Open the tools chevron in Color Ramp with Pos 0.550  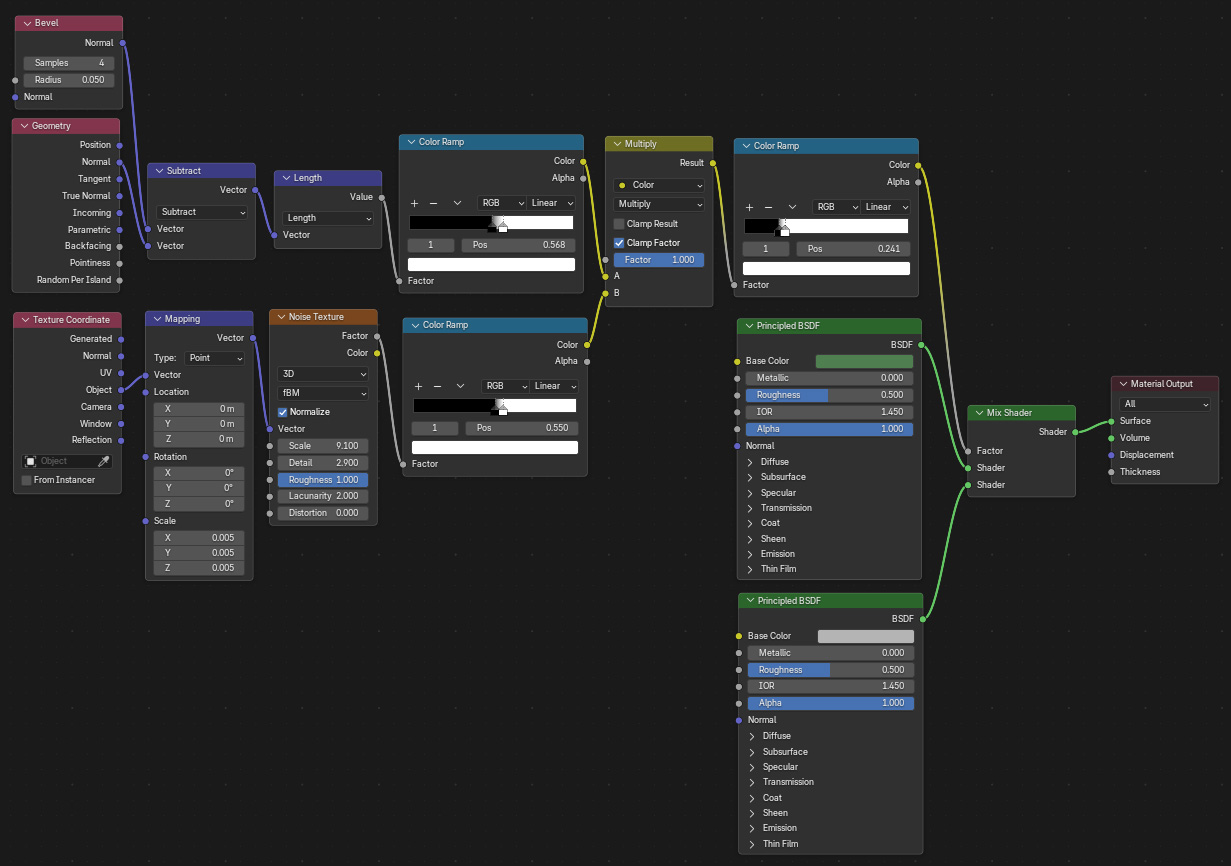pos(460,386)
